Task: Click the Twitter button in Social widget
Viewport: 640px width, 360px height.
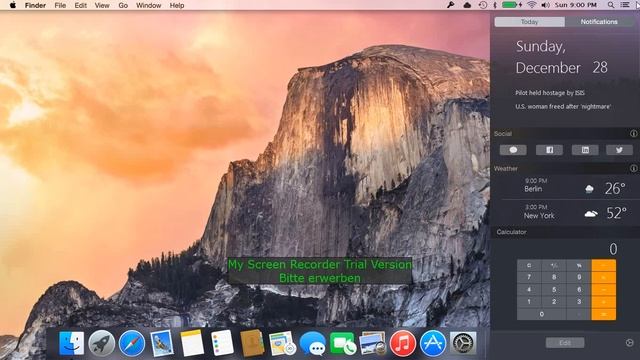Action: pos(619,150)
